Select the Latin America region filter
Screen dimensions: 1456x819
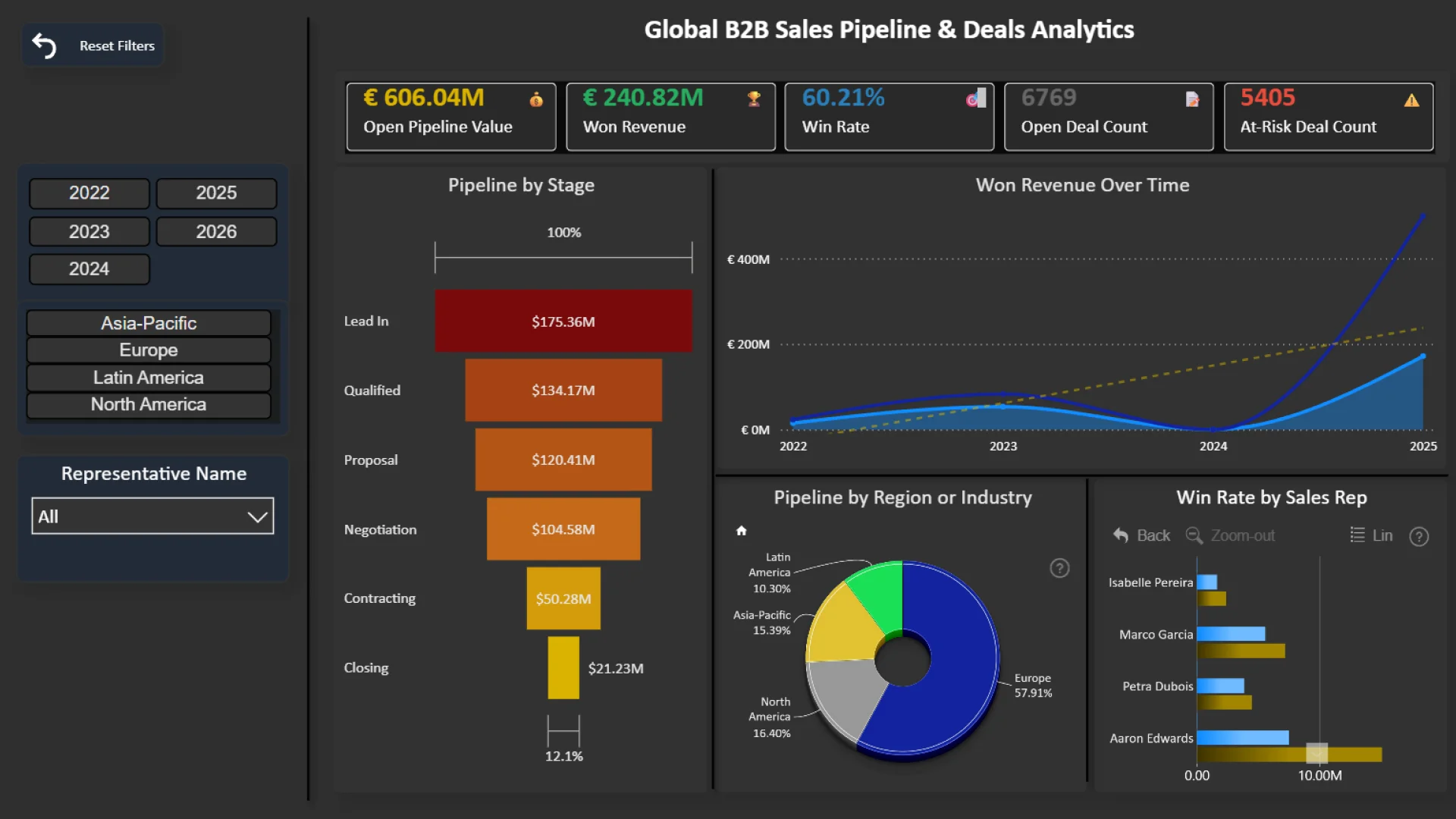149,378
